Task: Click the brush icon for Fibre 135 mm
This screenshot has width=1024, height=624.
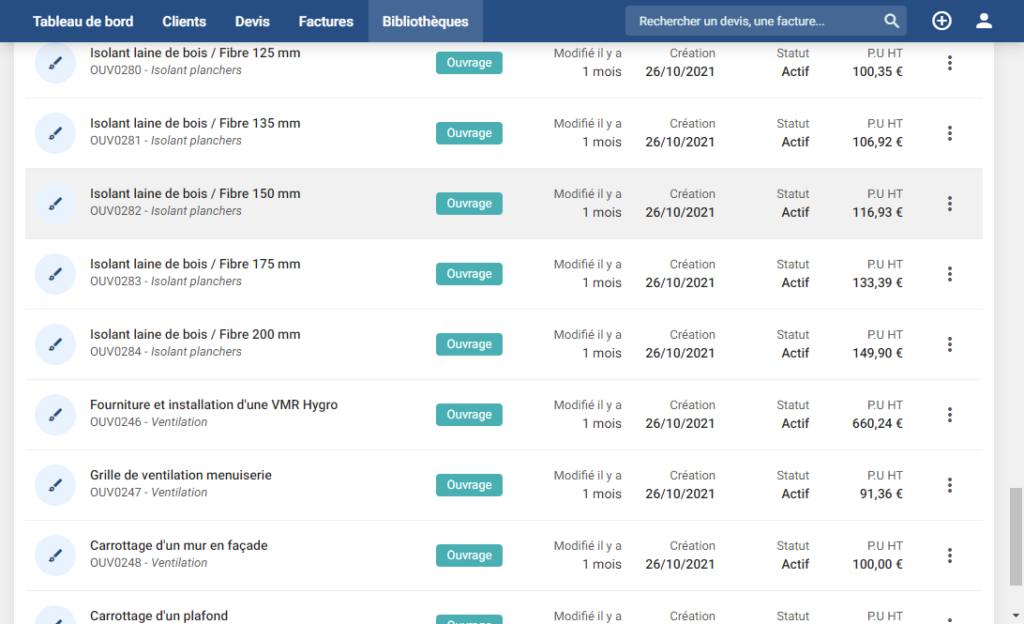Action: [x=56, y=133]
